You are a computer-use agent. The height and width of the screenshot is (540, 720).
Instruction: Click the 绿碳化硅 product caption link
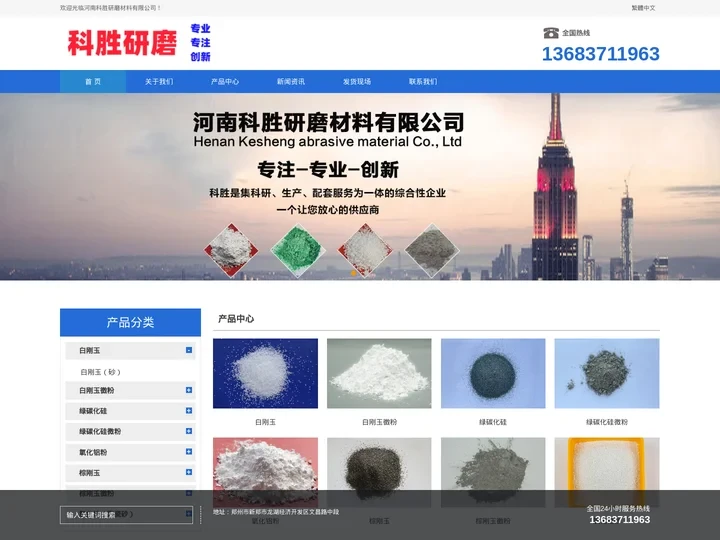[x=493, y=422]
